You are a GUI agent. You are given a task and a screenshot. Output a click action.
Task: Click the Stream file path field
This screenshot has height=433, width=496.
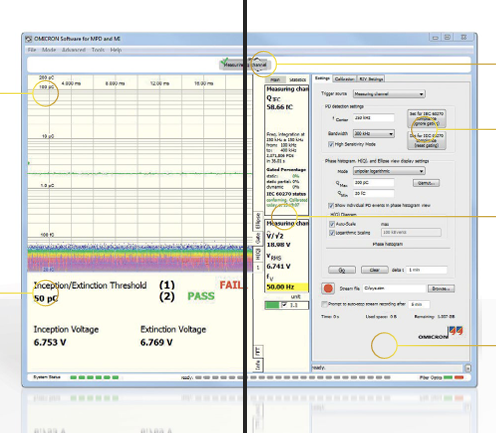click(x=395, y=289)
